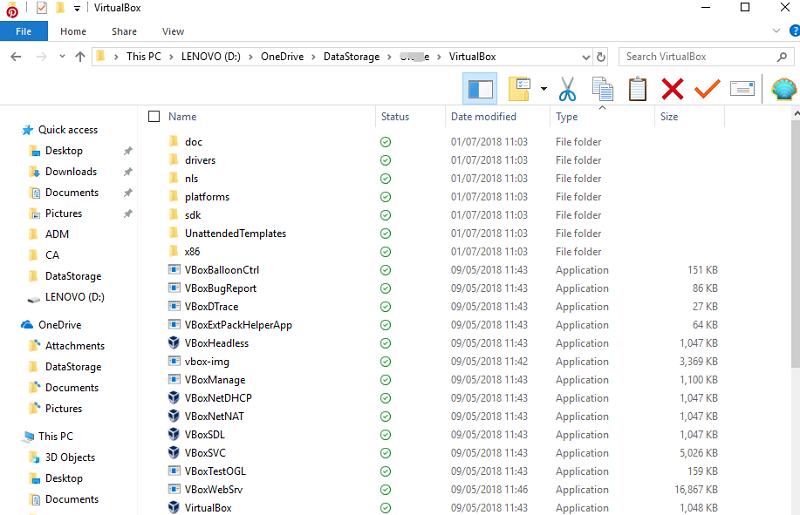800x515 pixels.
Task: Open the address bar history dropdown
Action: (x=586, y=57)
